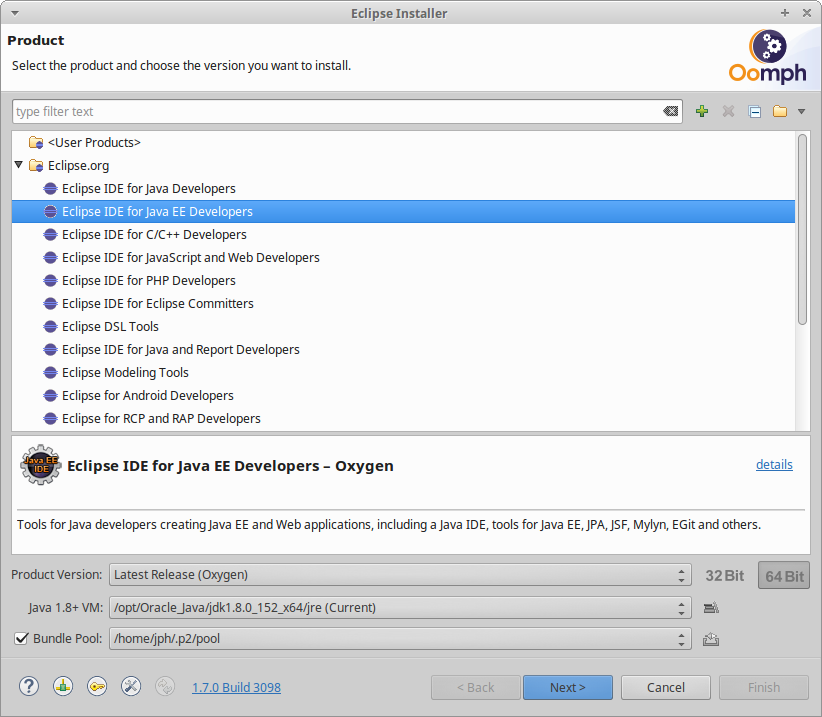Click the Finish button
The width and height of the screenshot is (822, 717).
point(764,687)
